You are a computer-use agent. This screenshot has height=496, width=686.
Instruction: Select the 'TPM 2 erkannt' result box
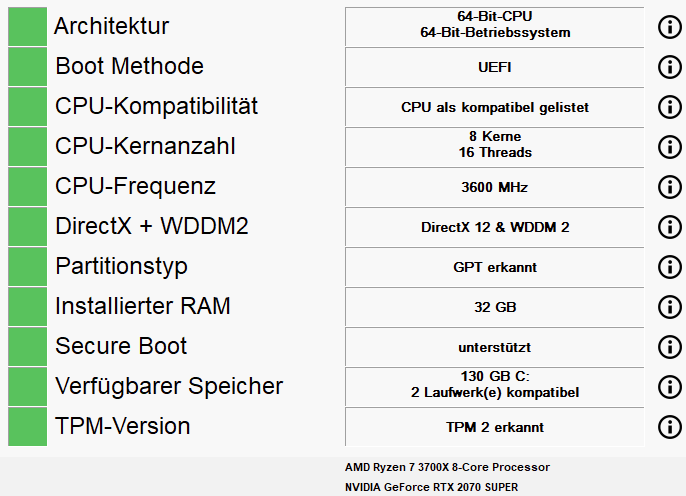click(494, 427)
